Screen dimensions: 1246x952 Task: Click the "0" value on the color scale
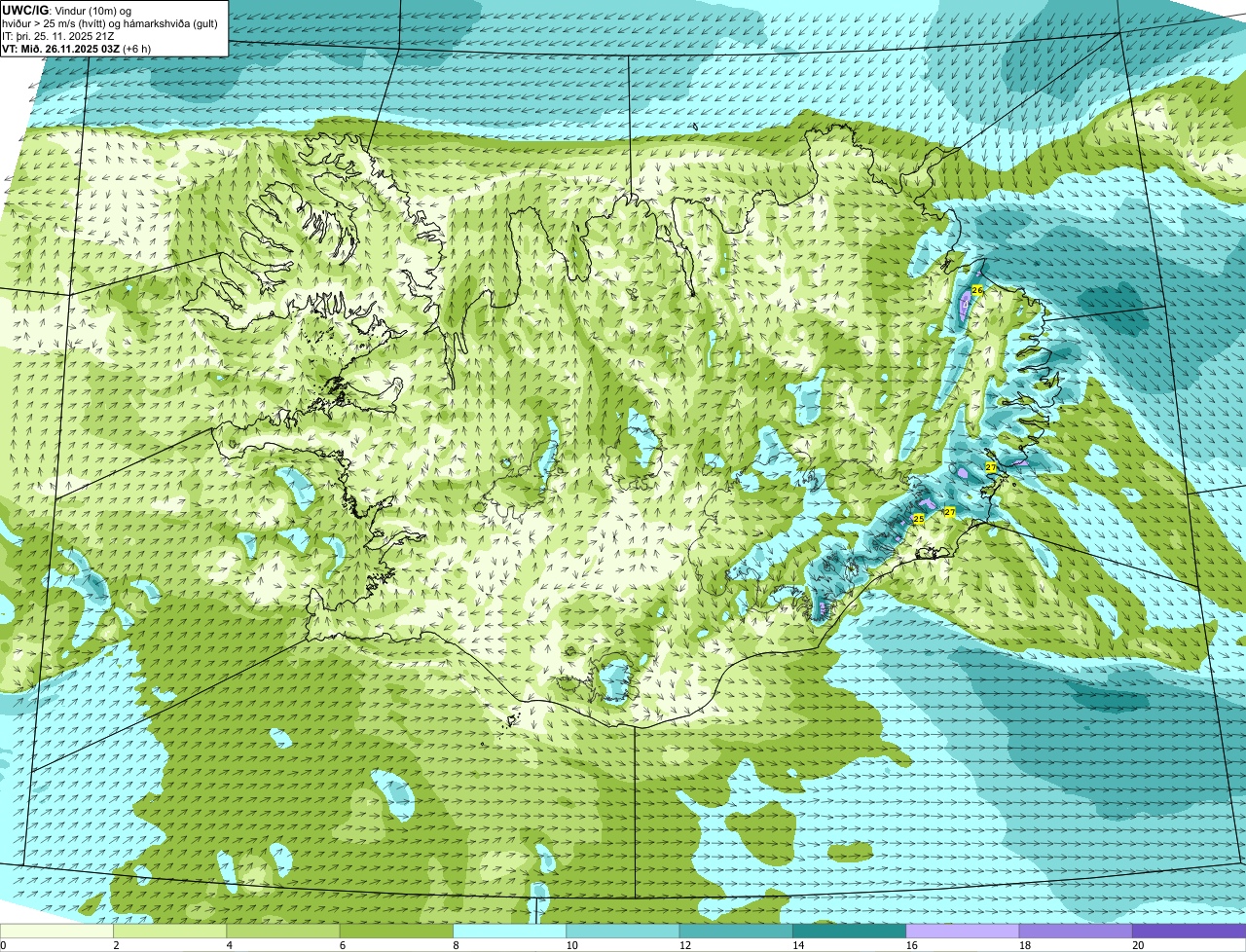pos(3,945)
